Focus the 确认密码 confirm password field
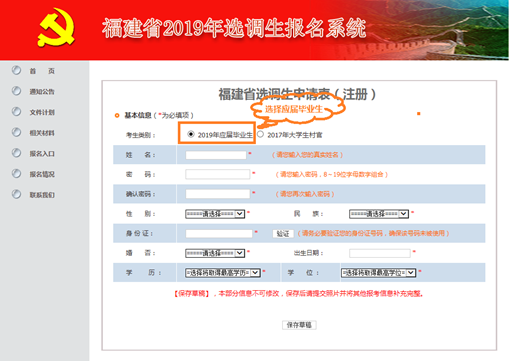Image resolution: width=519 pixels, height=361 pixels. coord(218,194)
